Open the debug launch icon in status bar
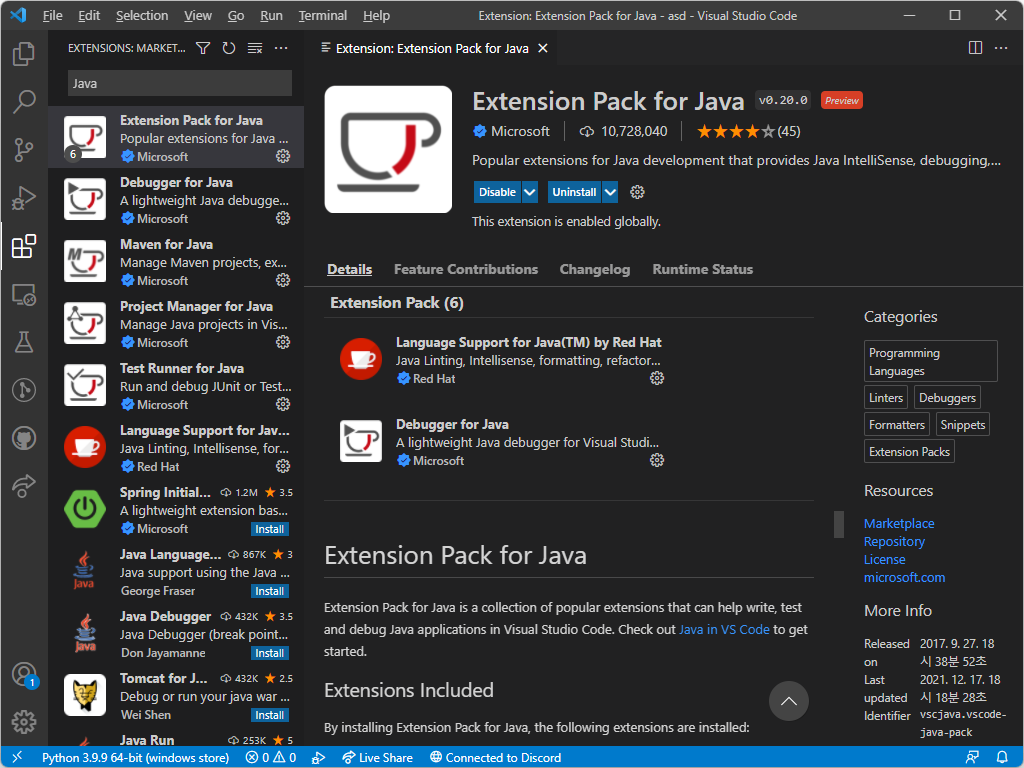The width and height of the screenshot is (1024, 768). pyautogui.click(x=319, y=758)
